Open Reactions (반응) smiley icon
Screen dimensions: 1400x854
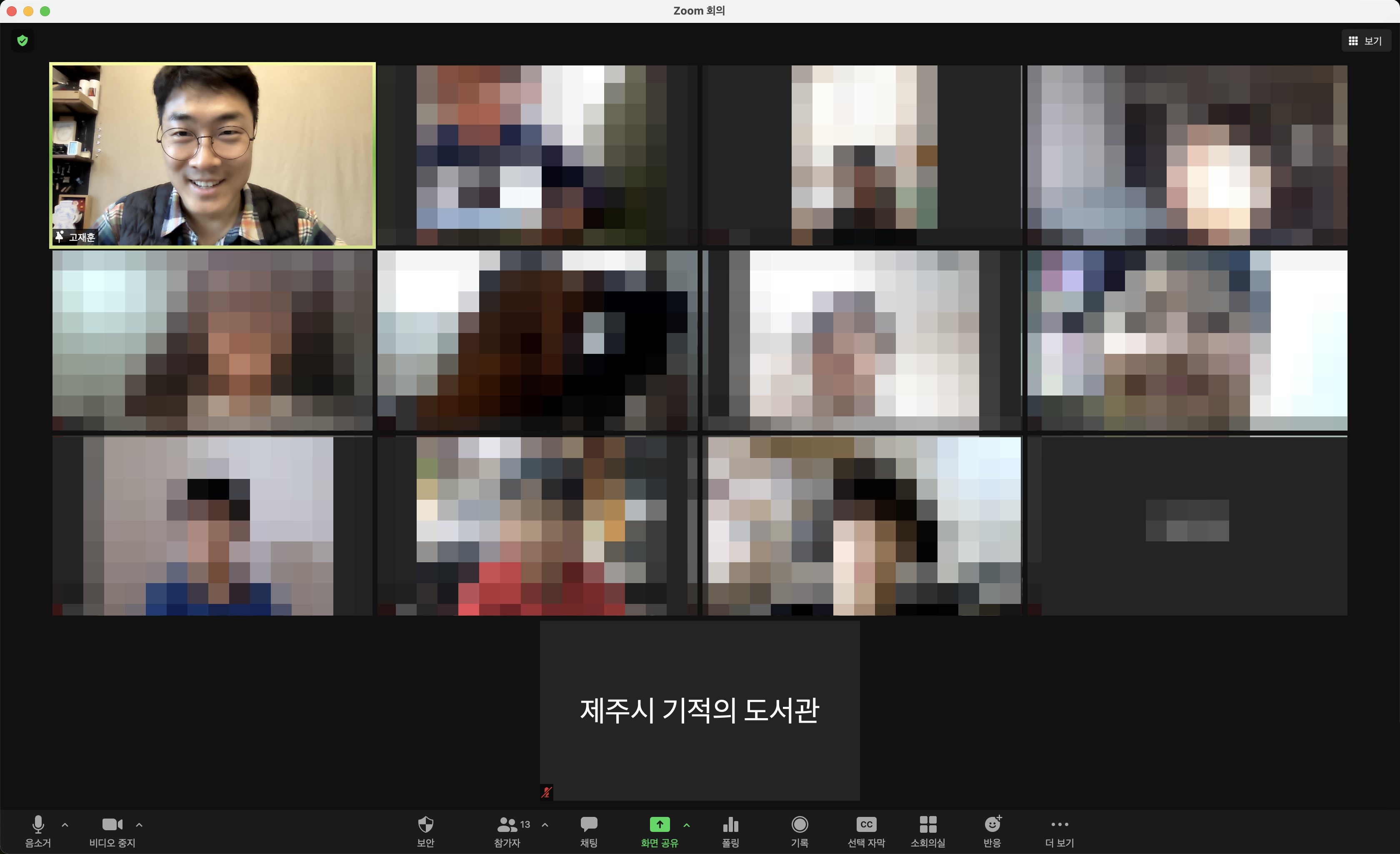click(x=992, y=824)
